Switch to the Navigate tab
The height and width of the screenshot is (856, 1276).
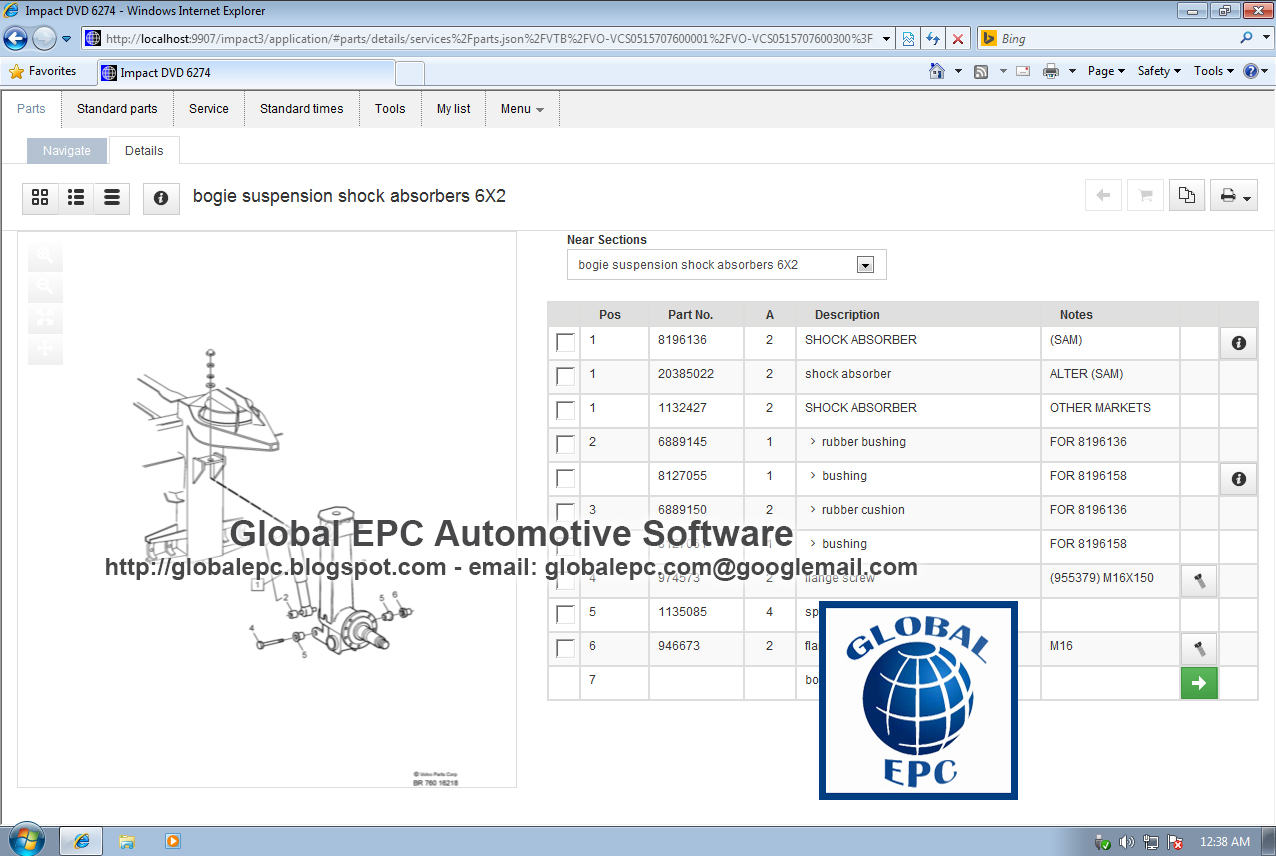tap(66, 150)
